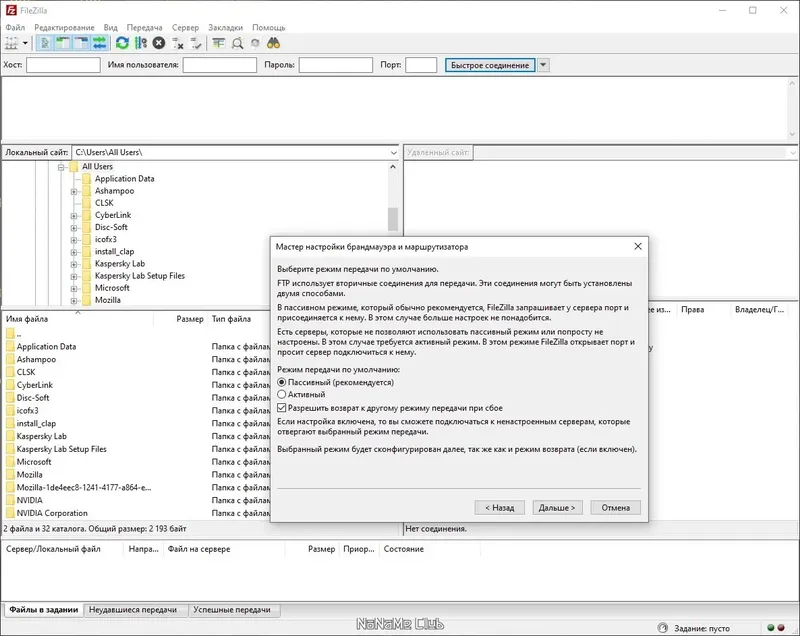Toggle the transfer queue display icon

tap(99, 43)
